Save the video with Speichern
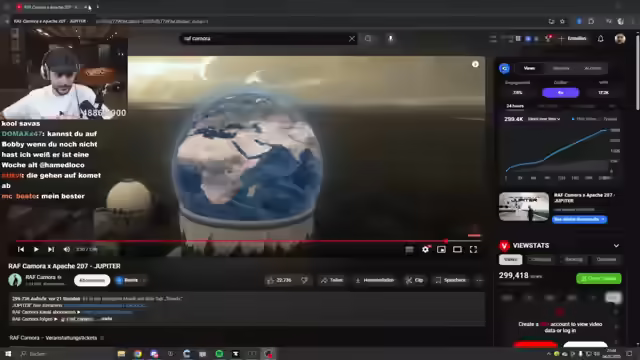640x360 pixels. coord(450,280)
